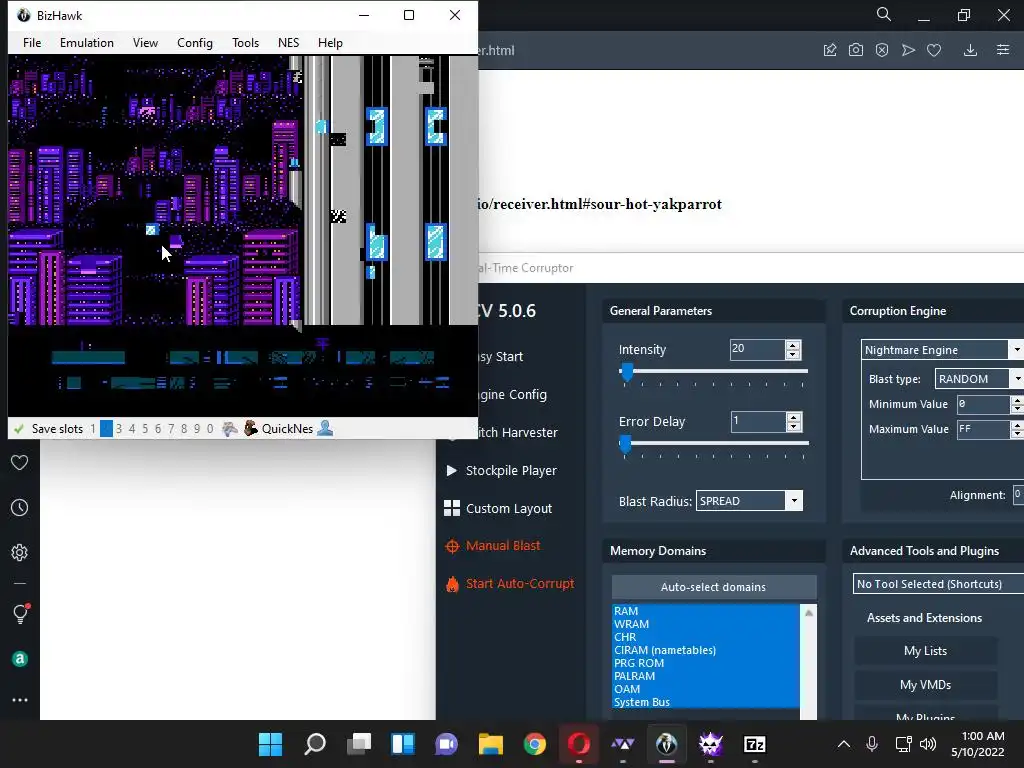1024x768 pixels.
Task: Click the Memory Domains list scrollbar up arrow
Action: tap(808, 613)
